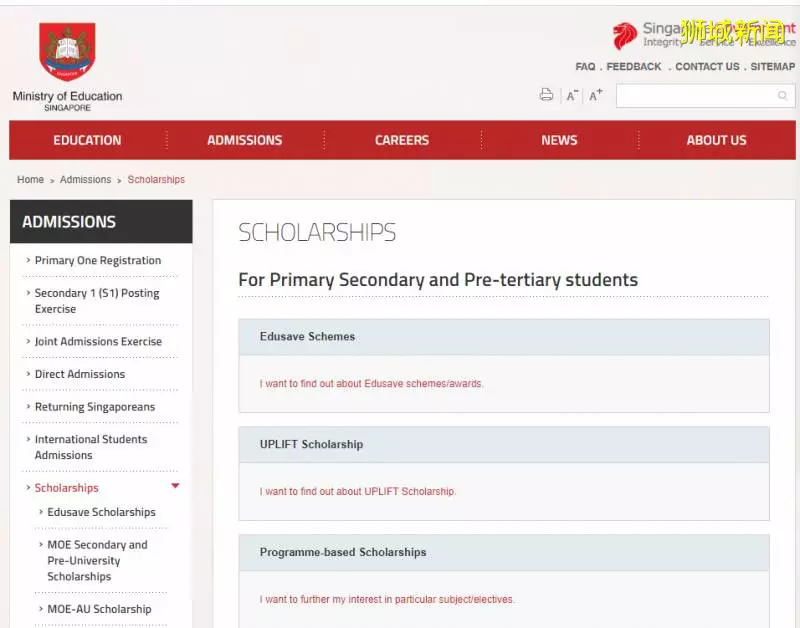
Task: Go to the EDUCATION menu
Action: (x=87, y=140)
